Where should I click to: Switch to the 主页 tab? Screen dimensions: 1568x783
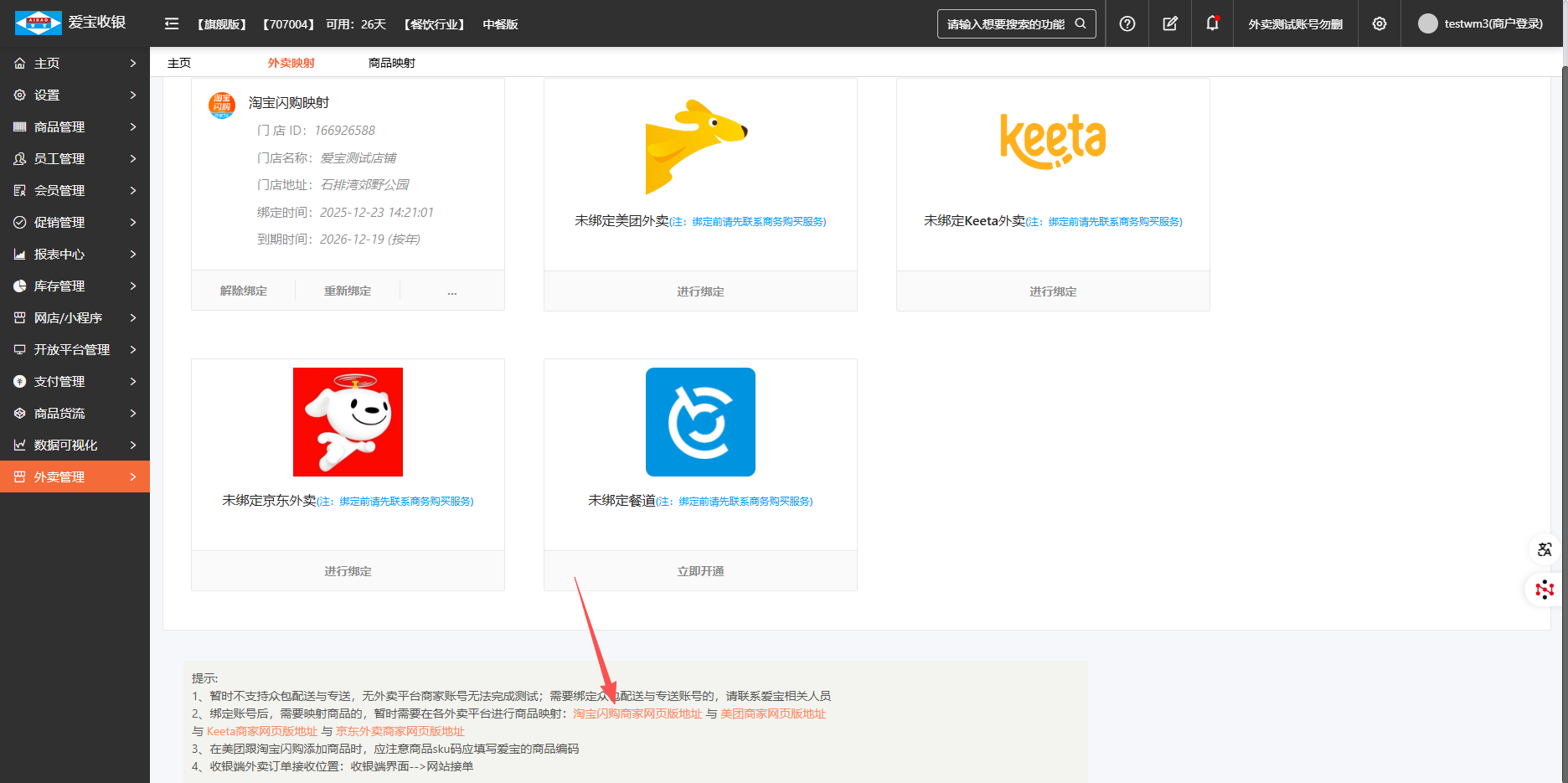179,63
